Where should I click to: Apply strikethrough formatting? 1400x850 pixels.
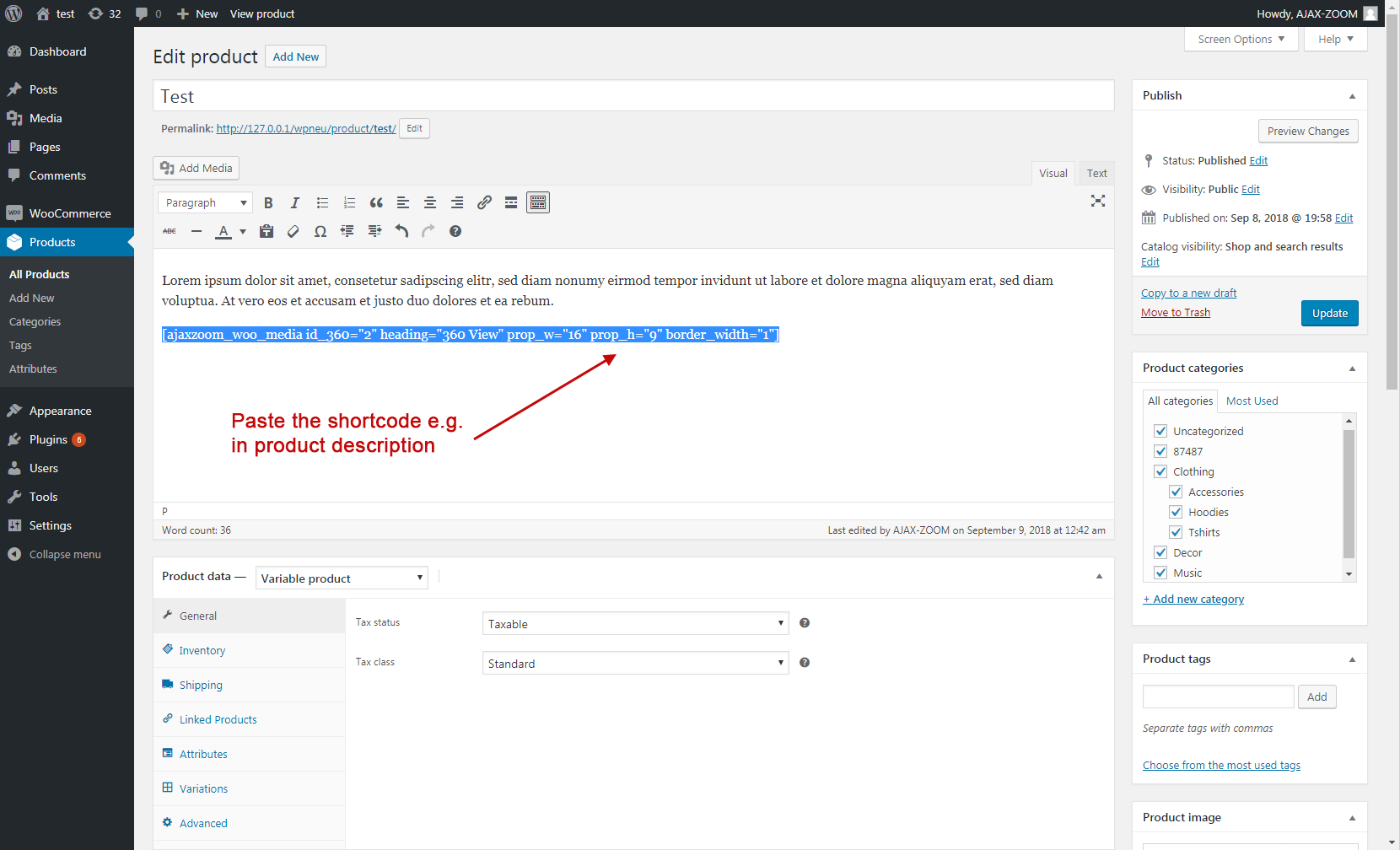tap(170, 231)
